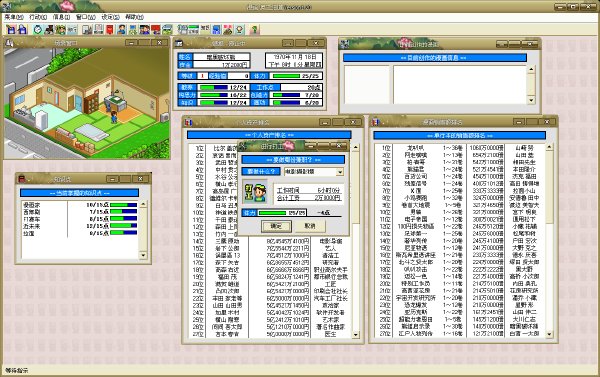Image resolution: width=600 pixels, height=377 pixels.
Task: Click up arrow of sales ranking scrollbar
Action: click(x=549, y=147)
